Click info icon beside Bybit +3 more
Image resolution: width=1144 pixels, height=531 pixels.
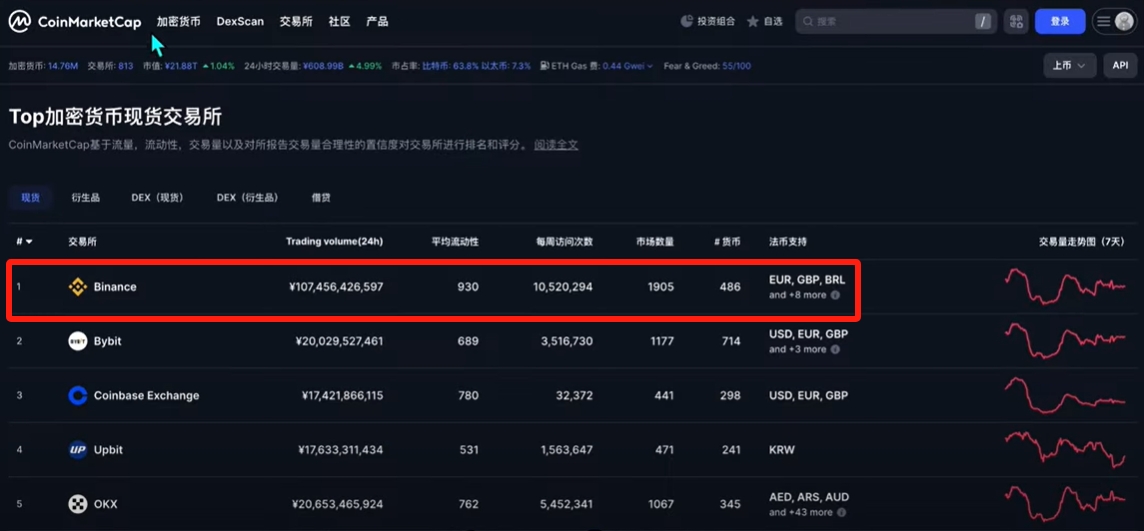[x=835, y=349]
